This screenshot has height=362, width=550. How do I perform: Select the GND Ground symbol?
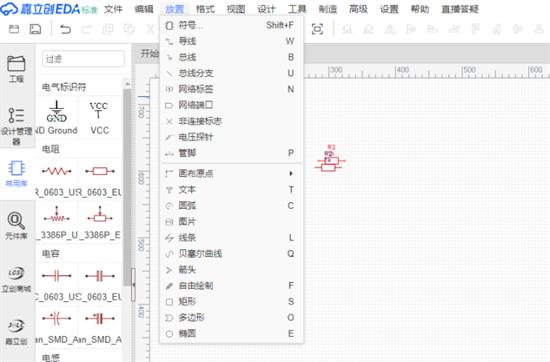coord(56,118)
